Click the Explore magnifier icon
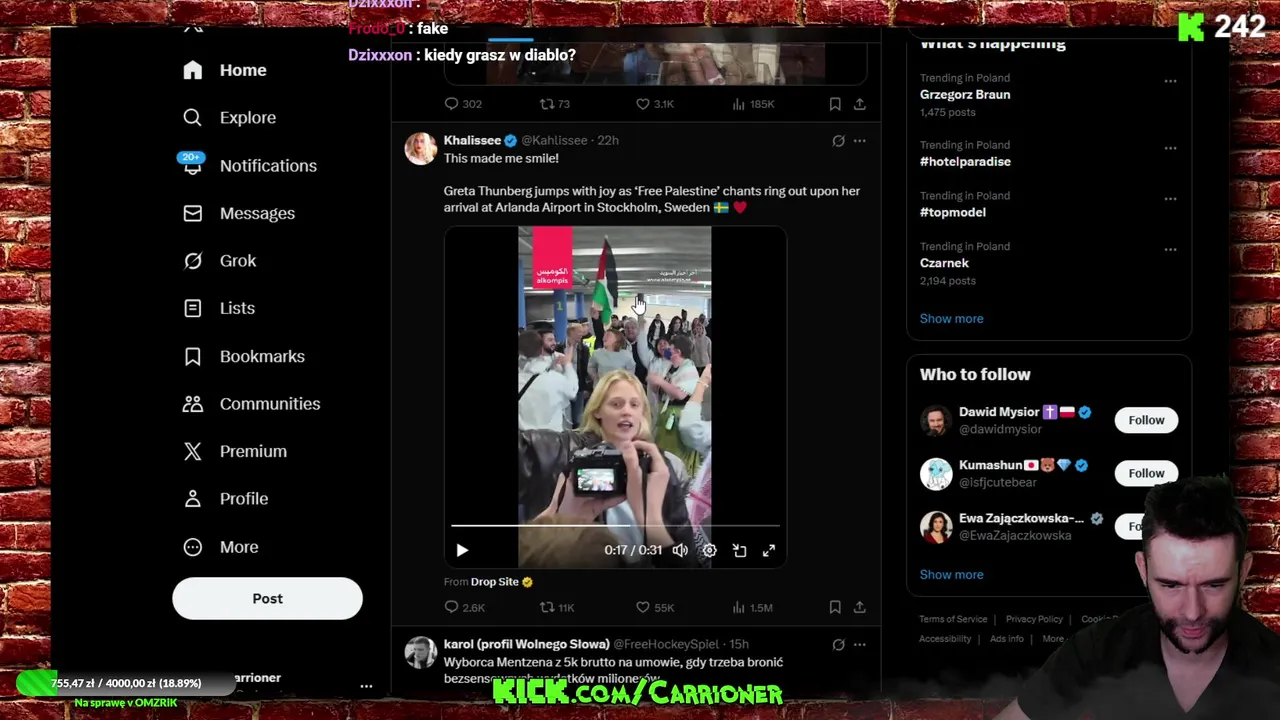This screenshot has height=720, width=1280. [193, 117]
